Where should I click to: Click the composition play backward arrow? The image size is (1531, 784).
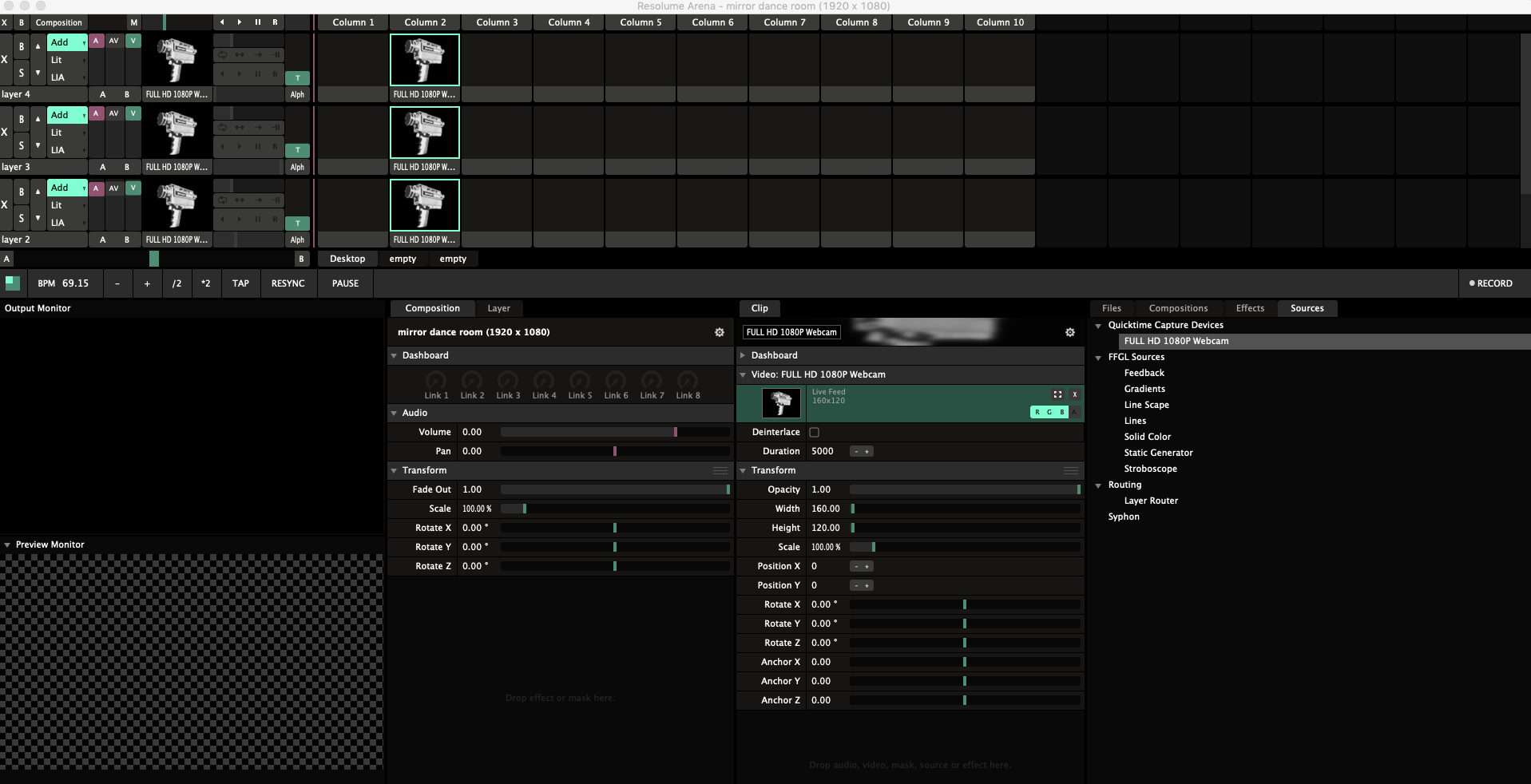[222, 22]
